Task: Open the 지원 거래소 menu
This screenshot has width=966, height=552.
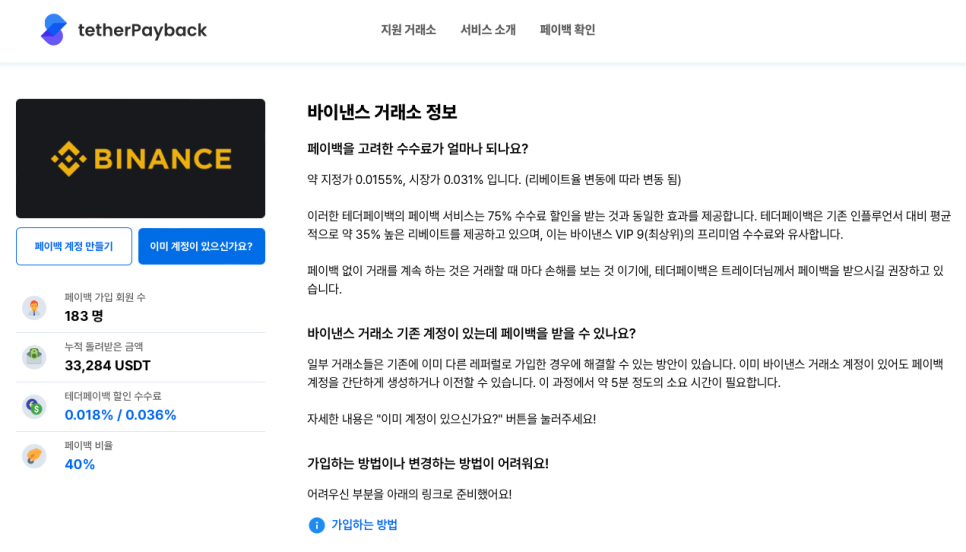Action: [x=408, y=30]
